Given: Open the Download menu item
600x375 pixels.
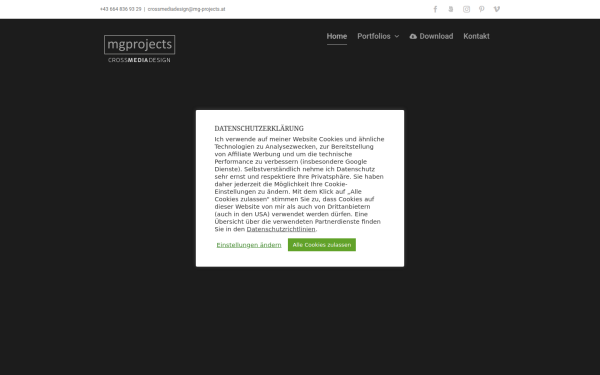Looking at the screenshot, I should pos(431,36).
